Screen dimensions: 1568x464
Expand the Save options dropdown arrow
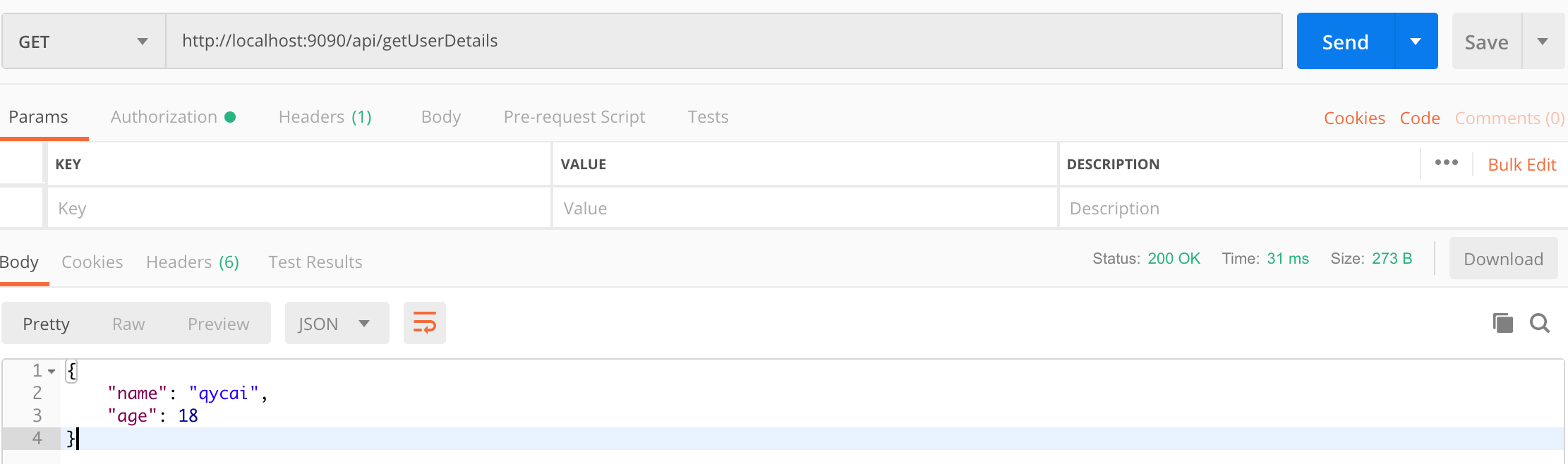point(1543,42)
